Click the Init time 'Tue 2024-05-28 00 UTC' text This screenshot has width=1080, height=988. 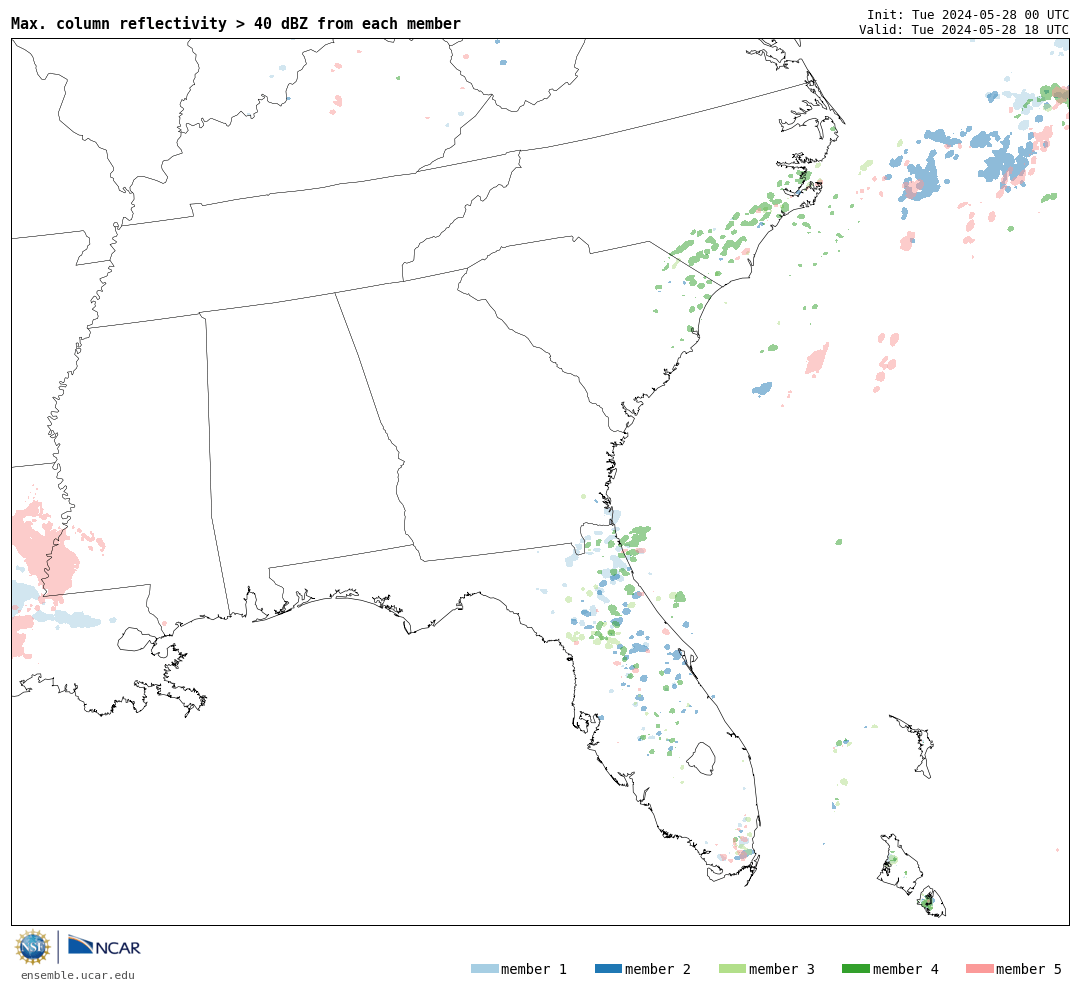[x=990, y=14]
